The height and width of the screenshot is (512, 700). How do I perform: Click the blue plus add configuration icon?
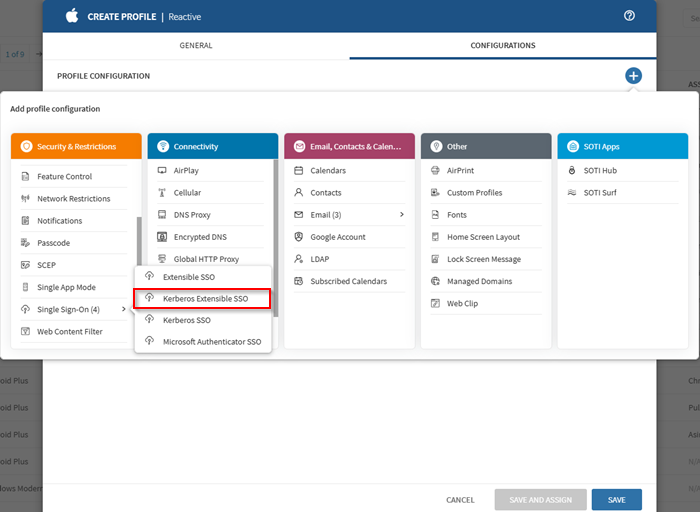(x=632, y=76)
